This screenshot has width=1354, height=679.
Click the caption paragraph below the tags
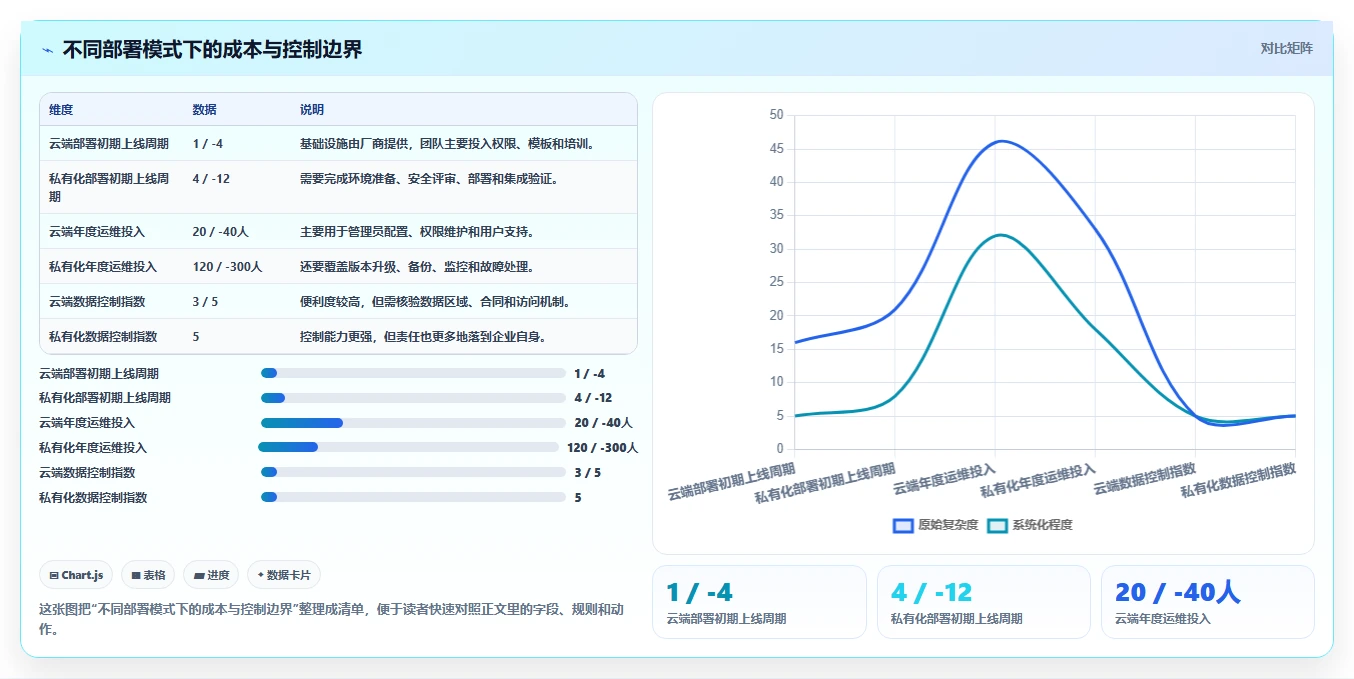point(331,619)
